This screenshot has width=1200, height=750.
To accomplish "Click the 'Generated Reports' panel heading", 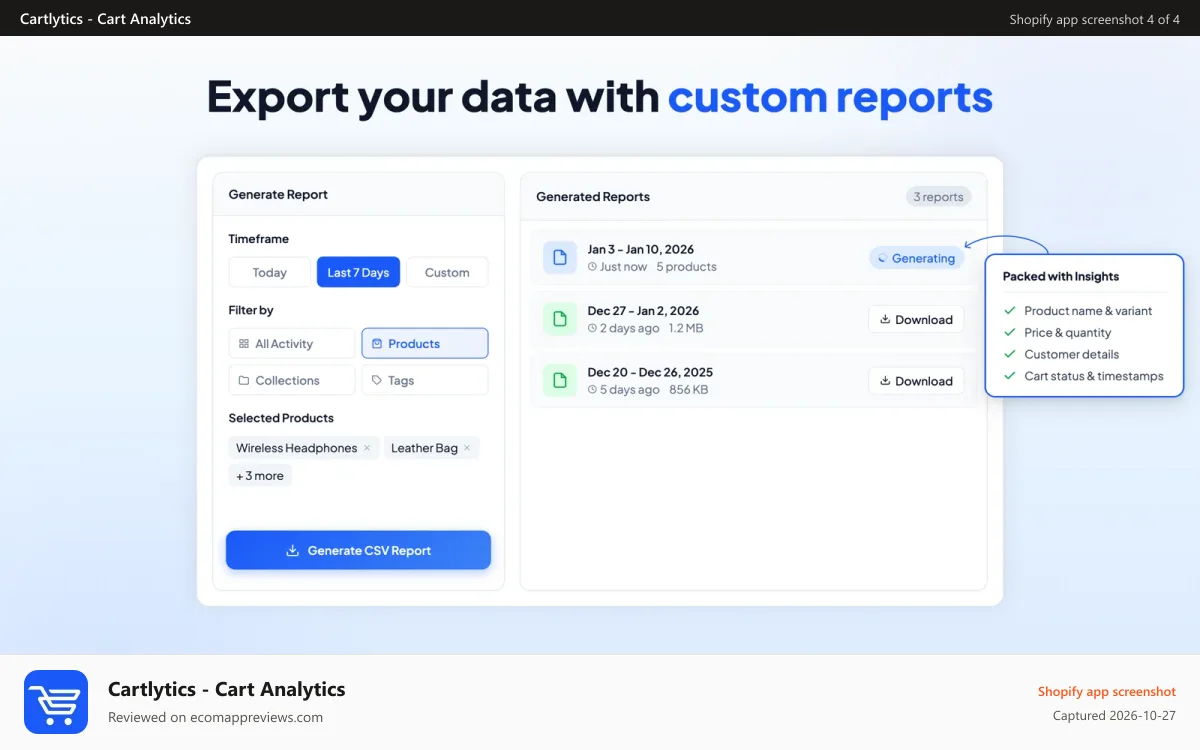I will click(593, 197).
